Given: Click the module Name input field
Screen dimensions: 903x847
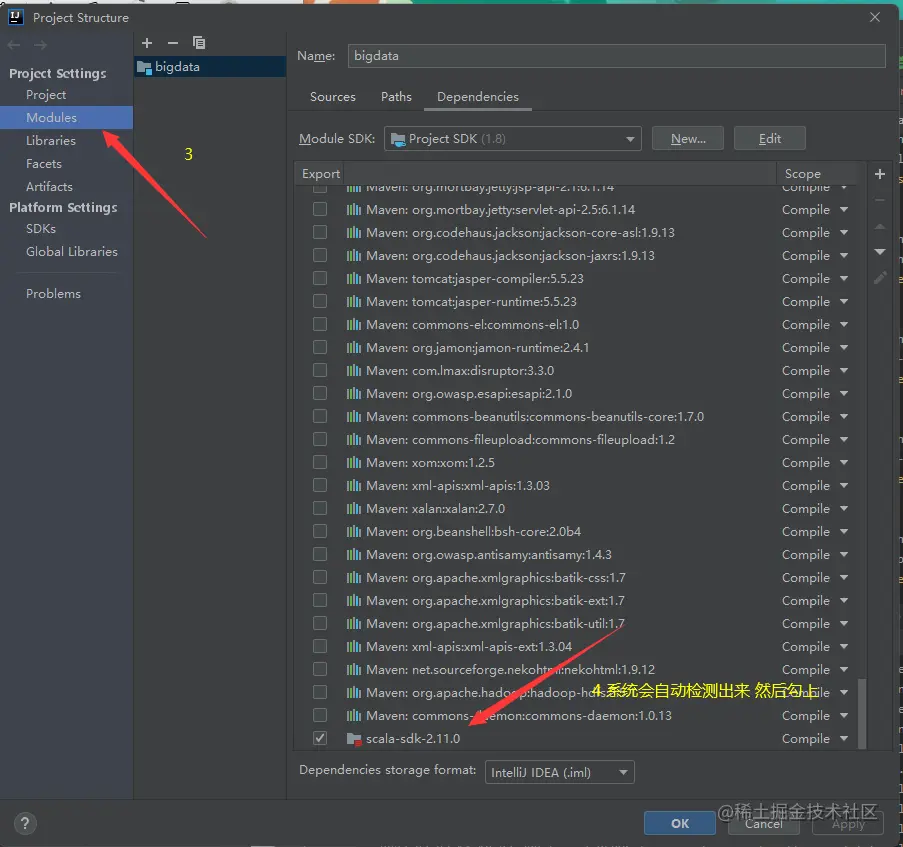Looking at the screenshot, I should coord(616,56).
